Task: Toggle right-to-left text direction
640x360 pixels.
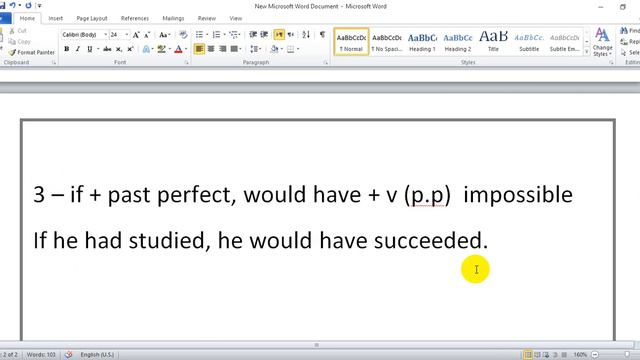Action: 291,35
